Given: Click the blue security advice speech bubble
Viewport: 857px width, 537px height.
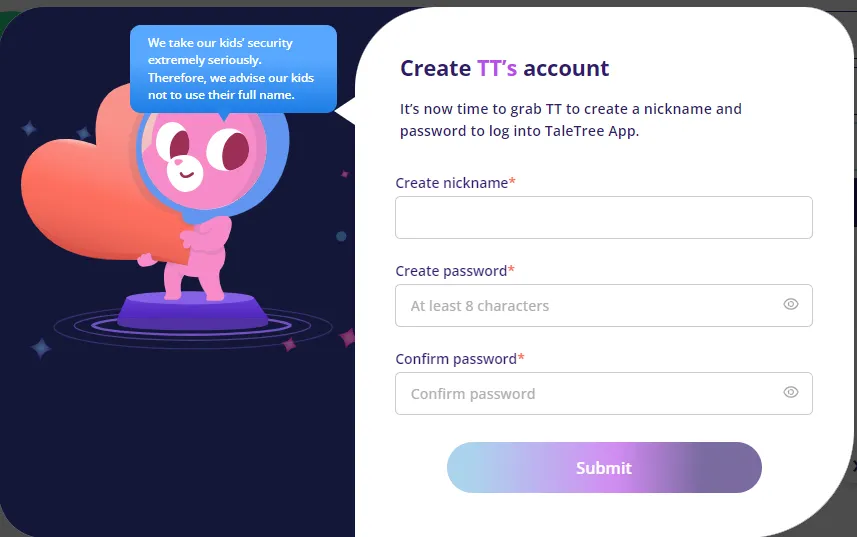Looking at the screenshot, I should (x=233, y=69).
